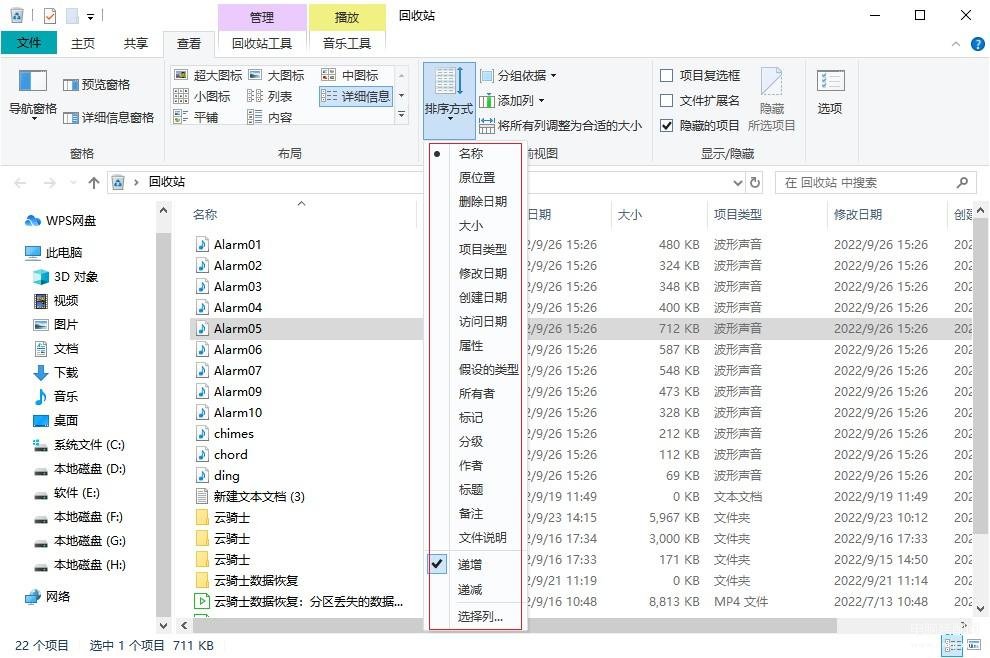Open the address bar history dropdown
Viewport: 990px width, 658px height.
[737, 182]
